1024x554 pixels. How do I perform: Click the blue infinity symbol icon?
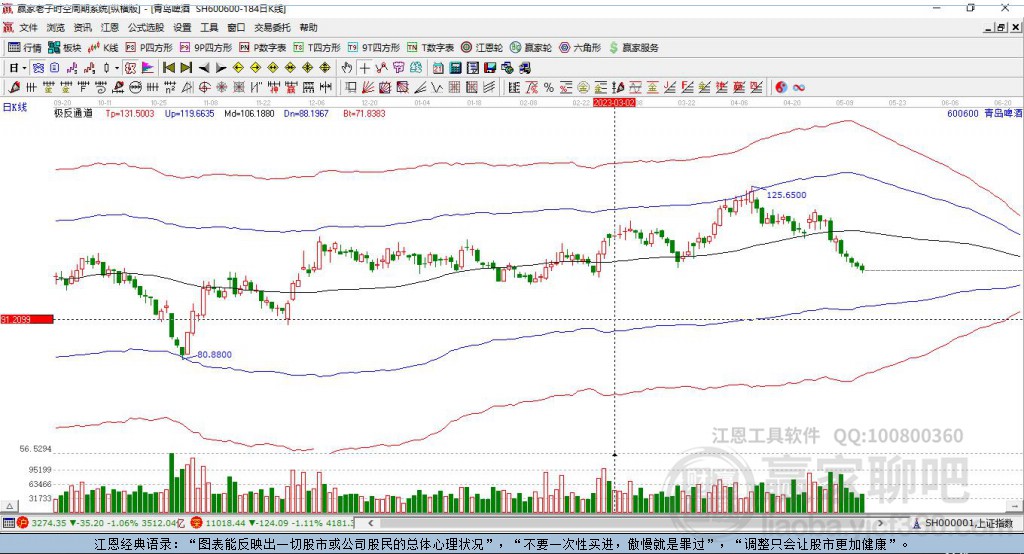(x=799, y=88)
